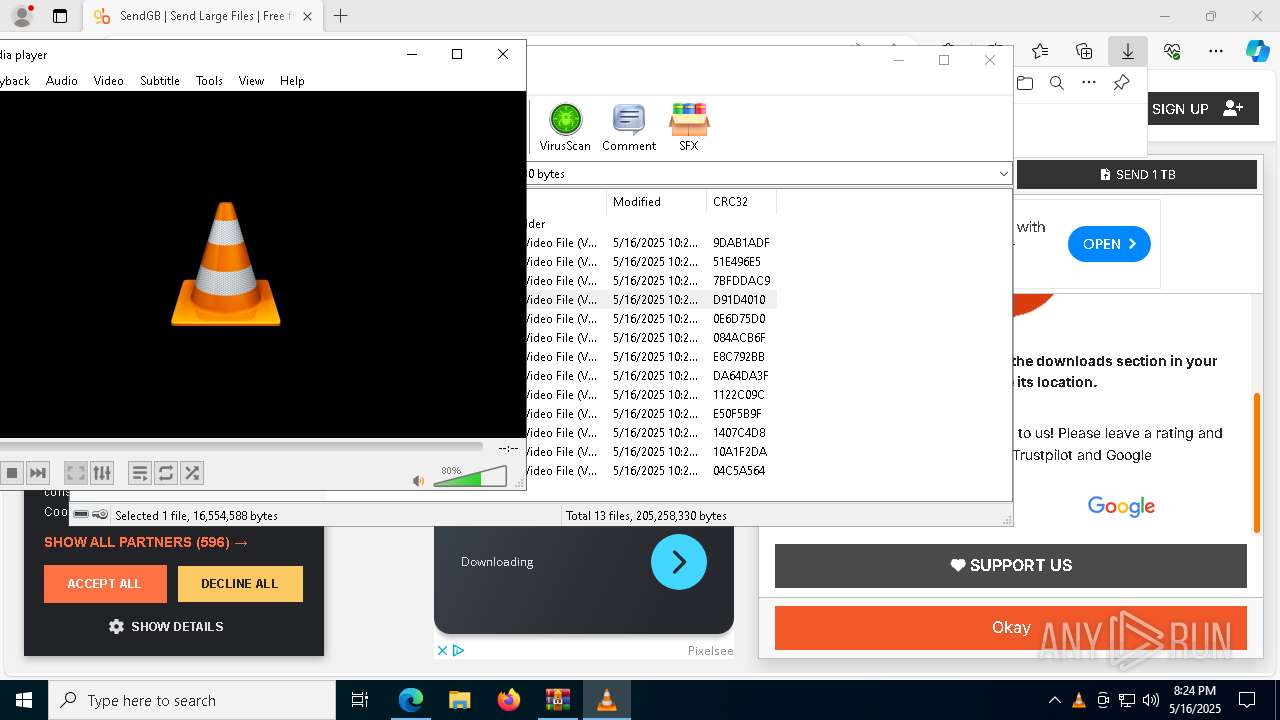Open Copilot in Edge

pos(1257,51)
